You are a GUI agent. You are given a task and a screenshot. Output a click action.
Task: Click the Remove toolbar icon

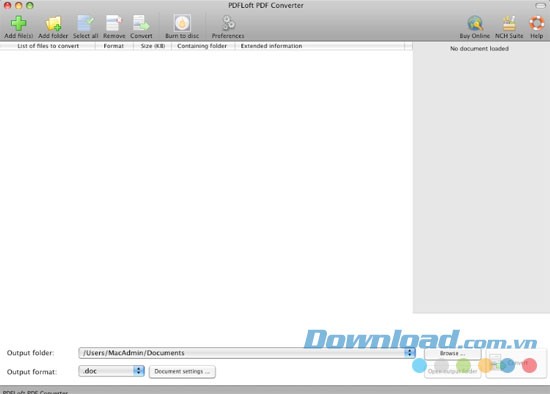pyautogui.click(x=114, y=23)
